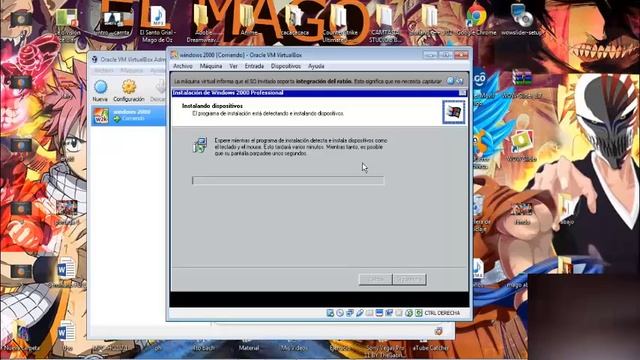Viewport: 640px width, 360px height.
Task: Click the Instalando dispositivos heading
Action: (212, 106)
